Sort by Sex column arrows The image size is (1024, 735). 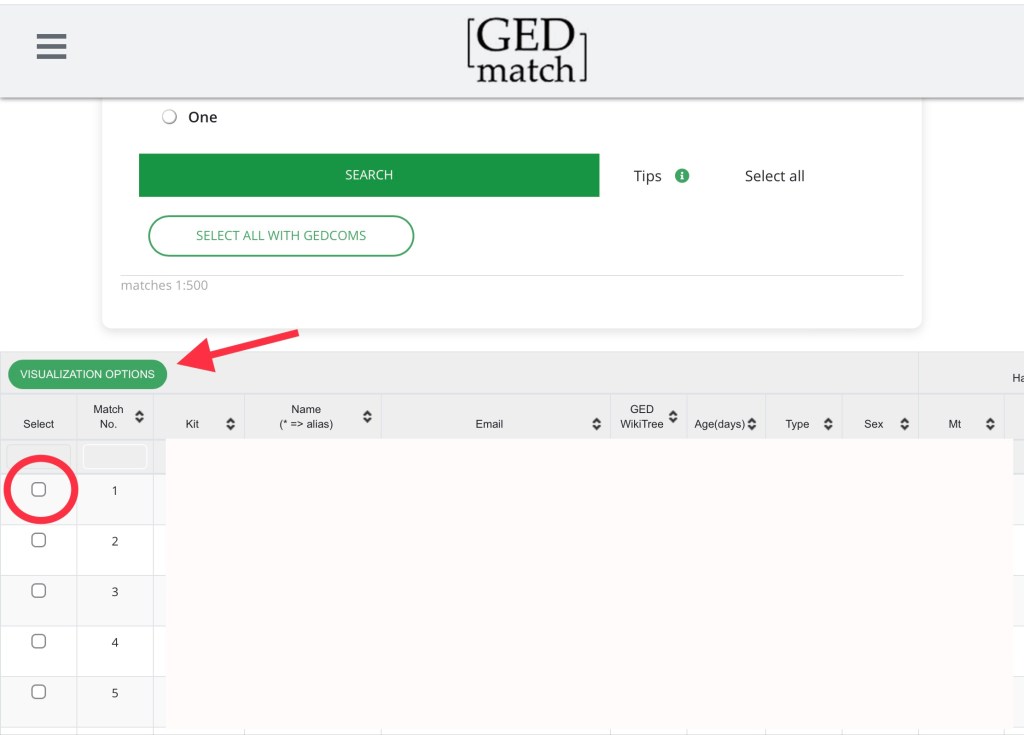904,424
